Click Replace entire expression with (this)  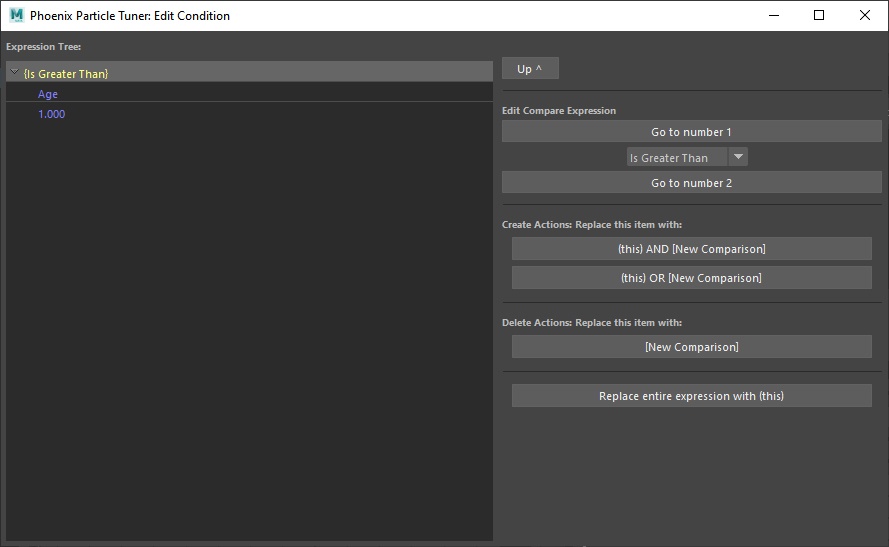[x=691, y=396]
